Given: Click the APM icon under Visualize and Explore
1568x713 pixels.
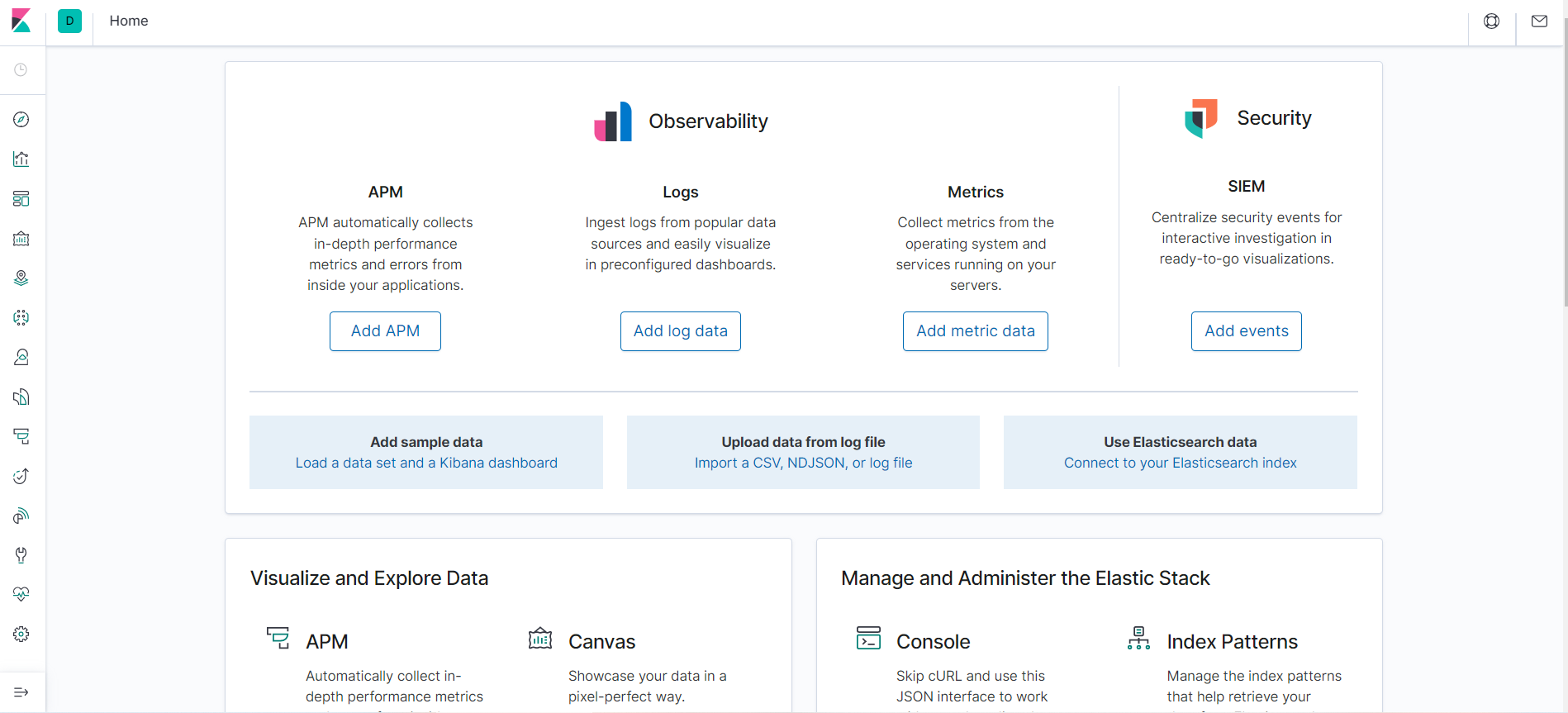Looking at the screenshot, I should [278, 638].
